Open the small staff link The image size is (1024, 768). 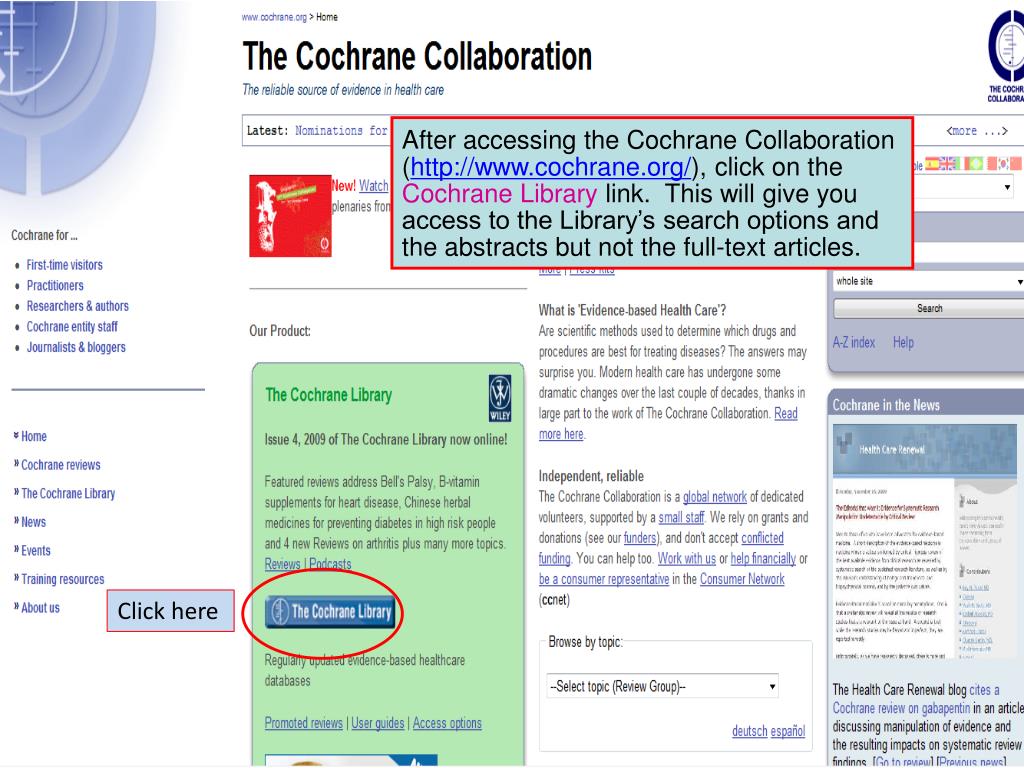coord(681,518)
